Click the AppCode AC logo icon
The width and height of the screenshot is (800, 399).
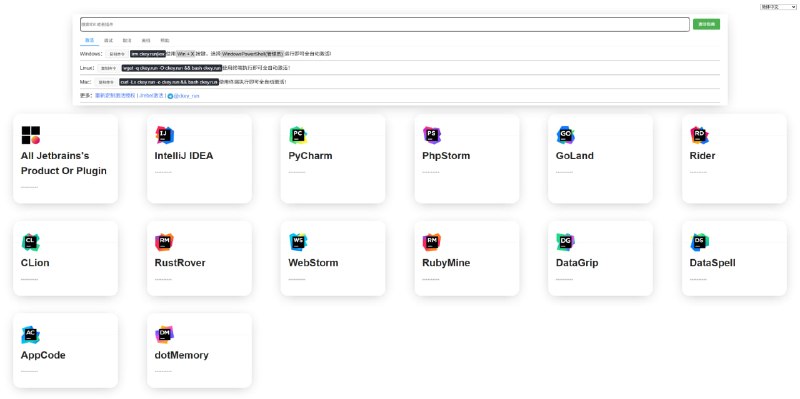[x=31, y=335]
